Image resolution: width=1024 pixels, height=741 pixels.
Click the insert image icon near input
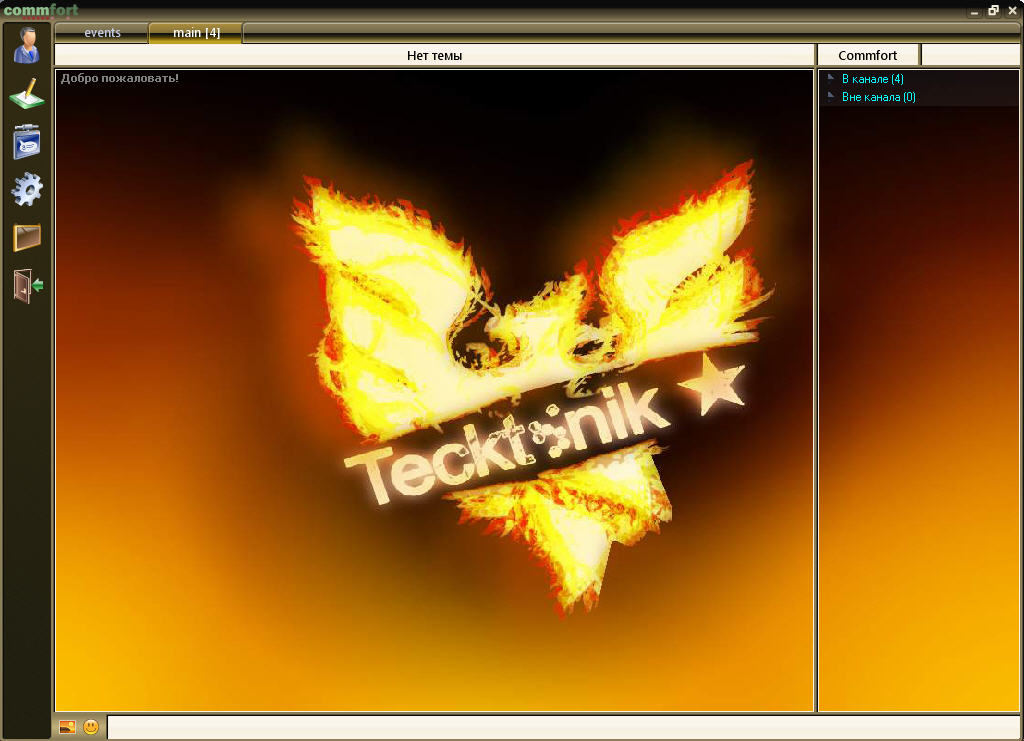click(67, 727)
